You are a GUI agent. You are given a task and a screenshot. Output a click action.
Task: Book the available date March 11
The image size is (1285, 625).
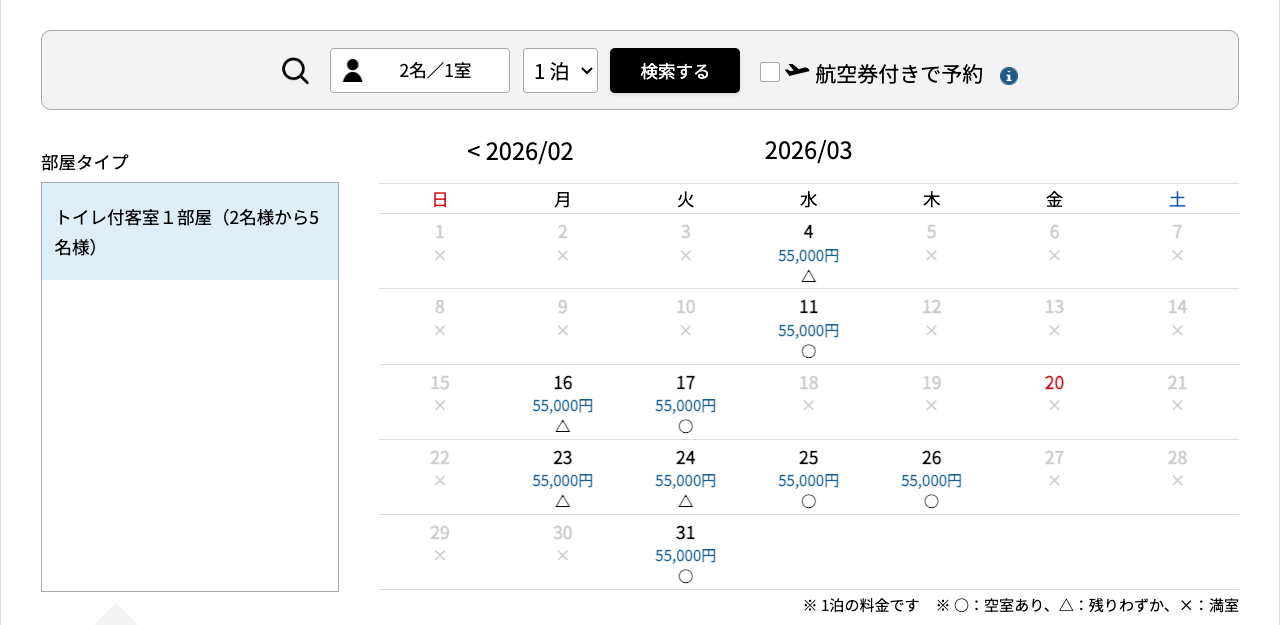808,330
